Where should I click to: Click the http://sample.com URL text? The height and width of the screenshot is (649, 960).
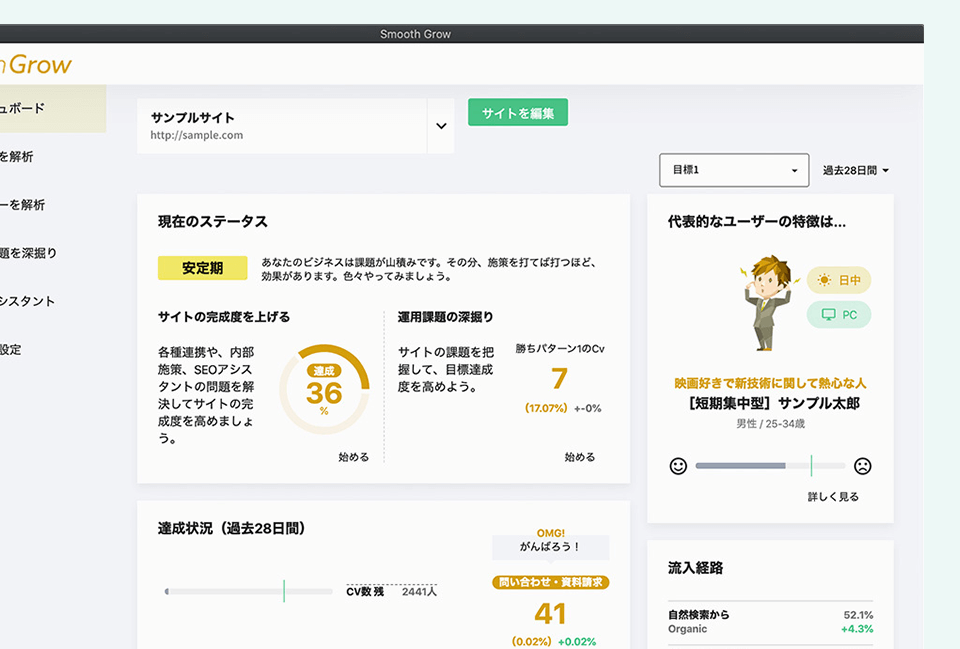(197, 135)
